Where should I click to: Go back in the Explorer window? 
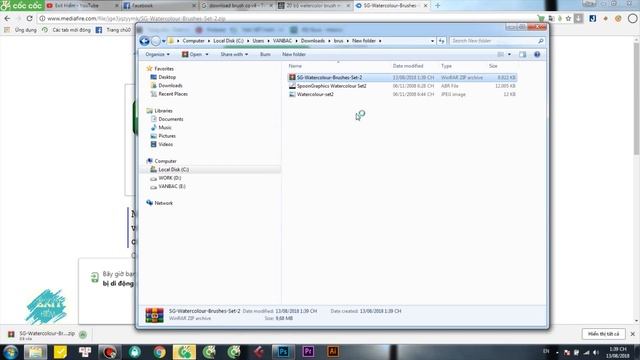(144, 41)
